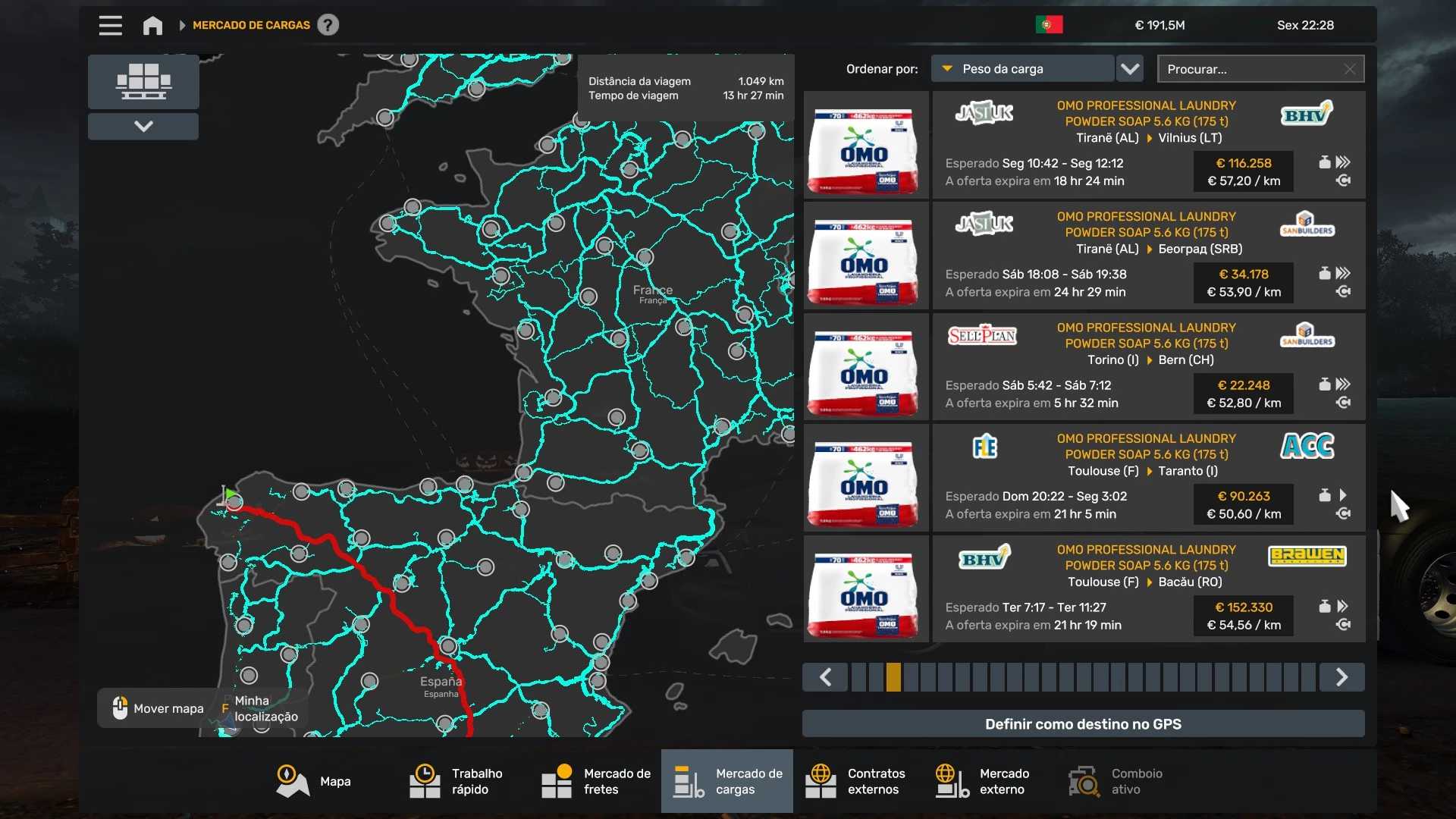Click urgency arrows icon on Torino-Bern offer
This screenshot has width=1456, height=819.
[1343, 384]
